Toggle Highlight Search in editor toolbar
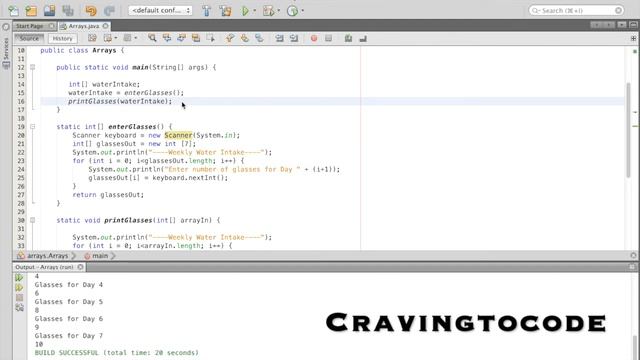 (196, 38)
